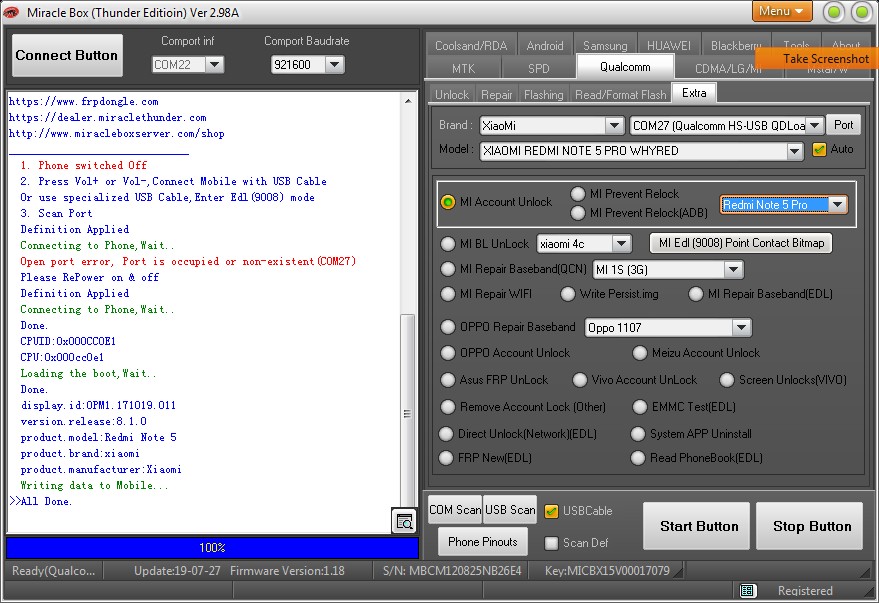Select MI Repair Baseband(QCN) option
Viewport: 879px width, 603px height.
448,269
